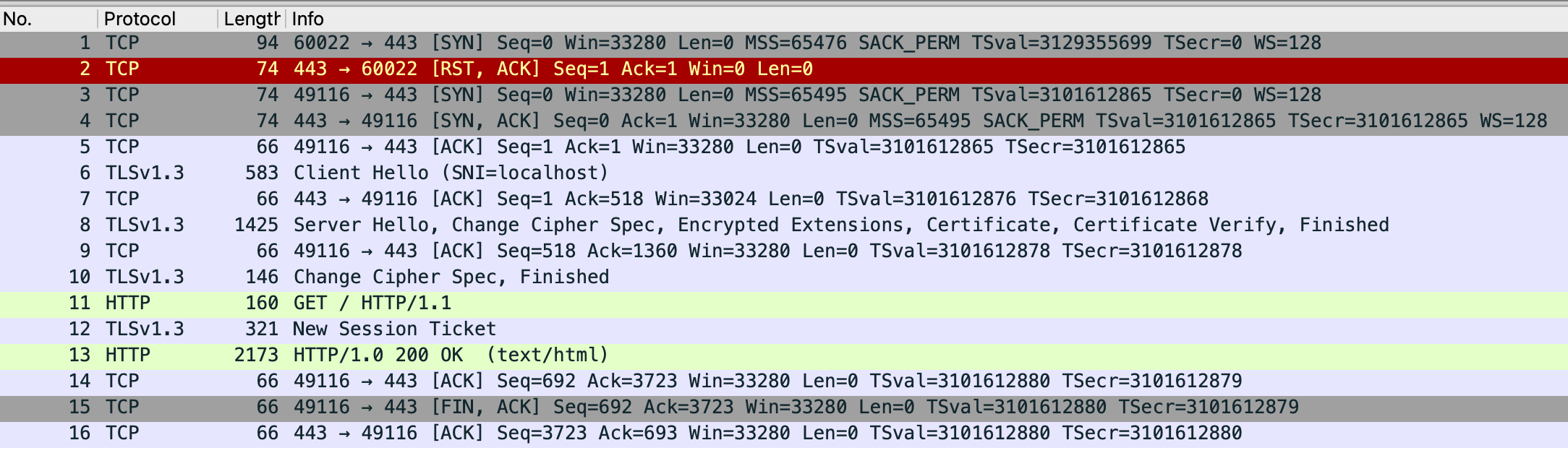1568x461 pixels.
Task: Select the GET / HTTP/1.1 packet
Action: tap(784, 304)
